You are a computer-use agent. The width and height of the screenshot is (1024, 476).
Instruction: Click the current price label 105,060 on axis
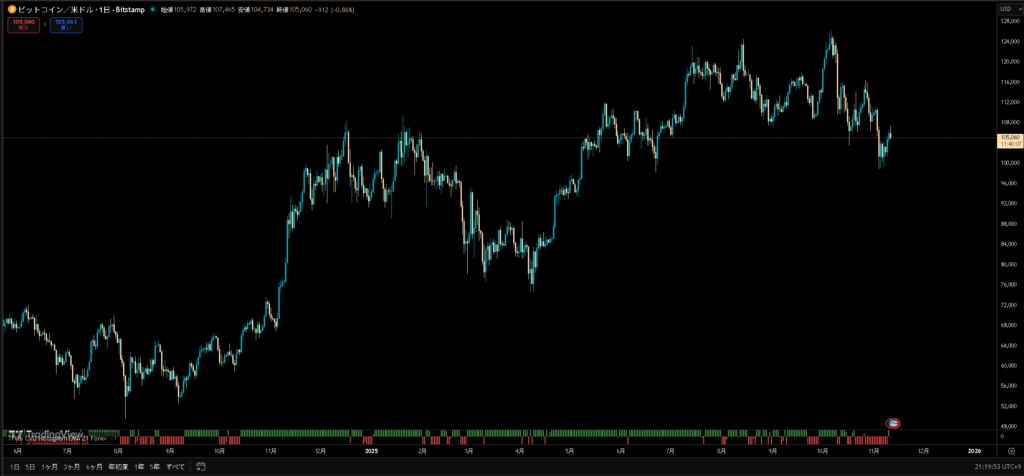[x=1005, y=137]
